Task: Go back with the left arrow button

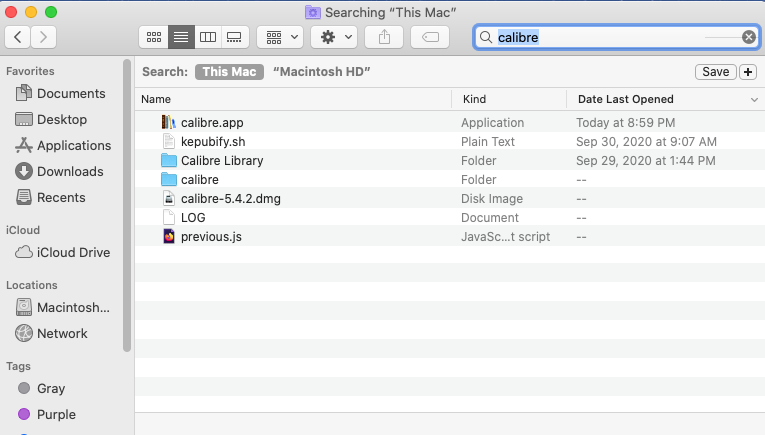Action: point(19,37)
